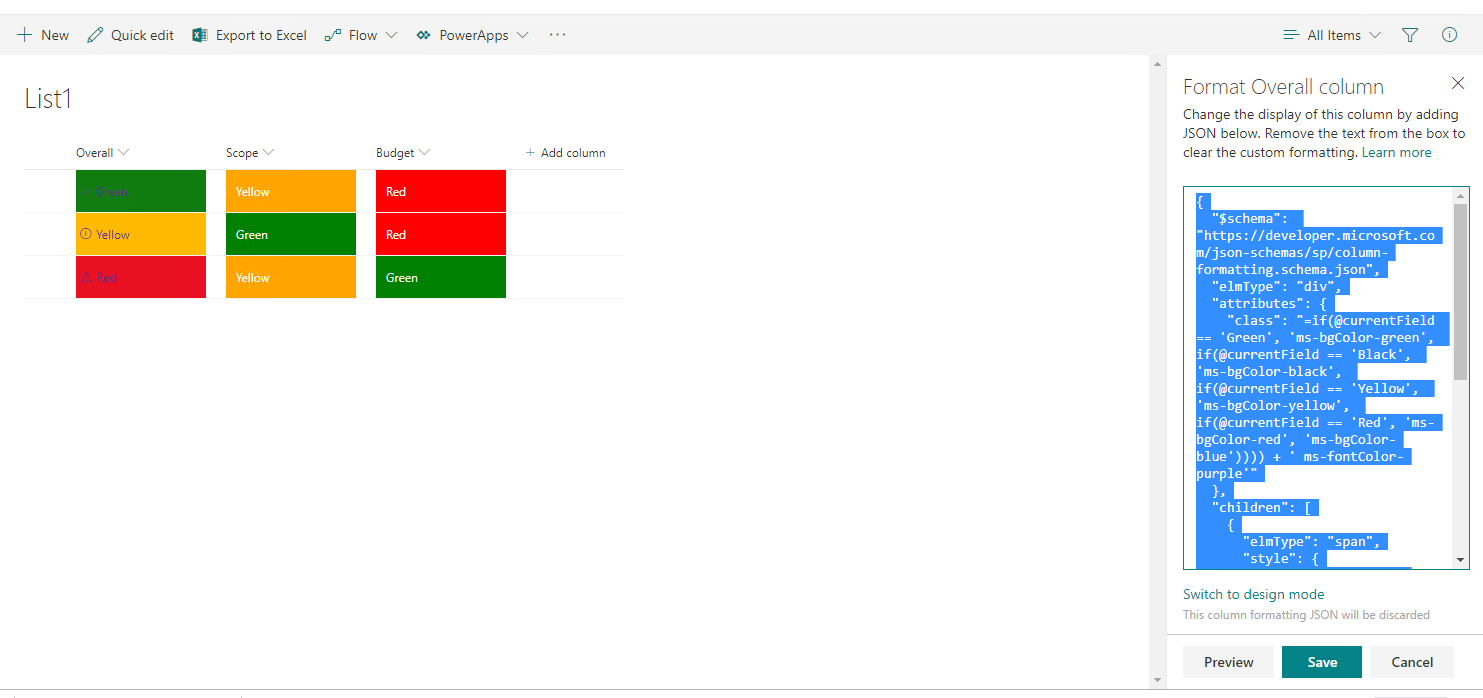Click the Add column header
Viewport: 1483px width, 698px height.
[566, 153]
